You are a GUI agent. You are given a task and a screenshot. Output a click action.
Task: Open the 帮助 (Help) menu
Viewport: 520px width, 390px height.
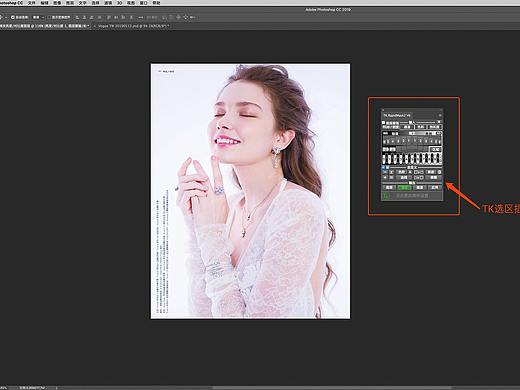point(156,3)
